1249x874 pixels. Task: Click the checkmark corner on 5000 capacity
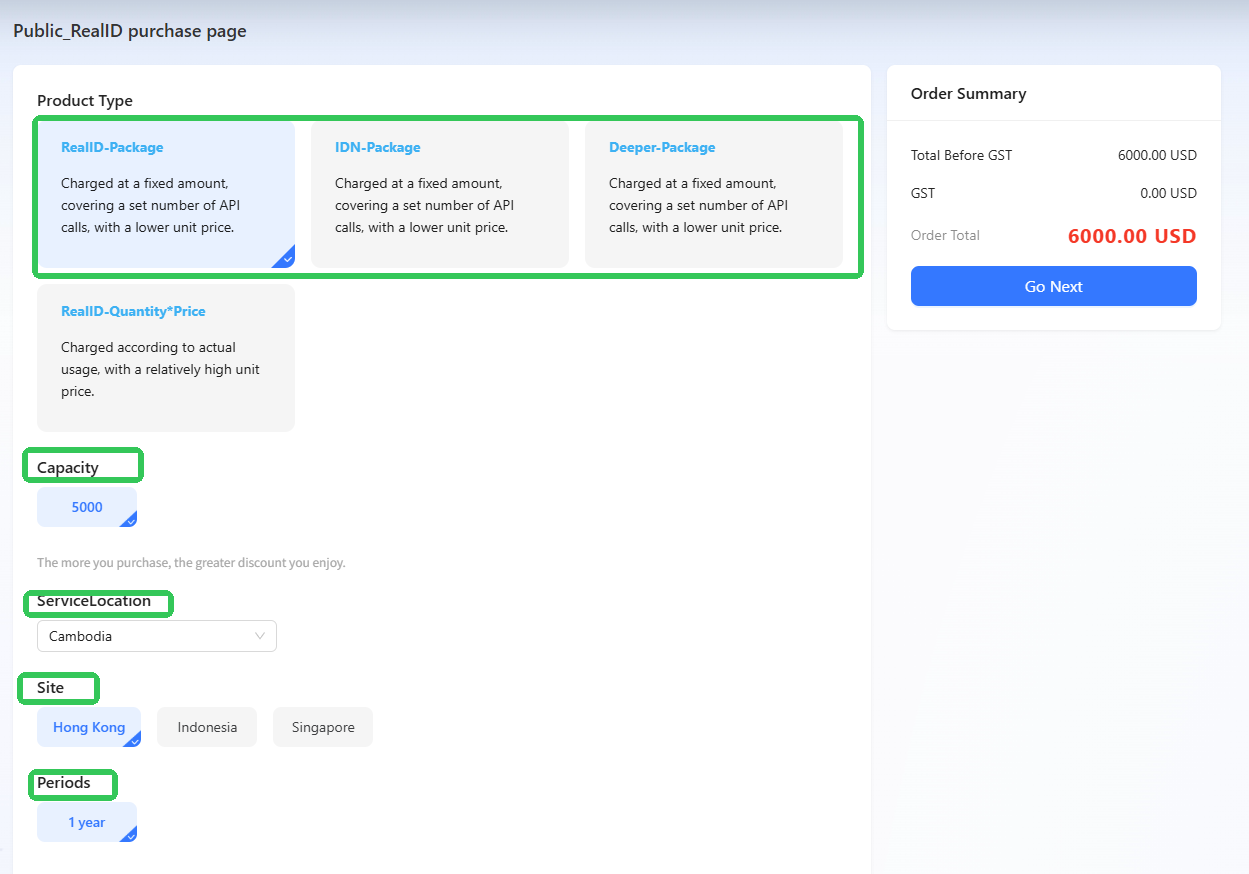pos(129,519)
